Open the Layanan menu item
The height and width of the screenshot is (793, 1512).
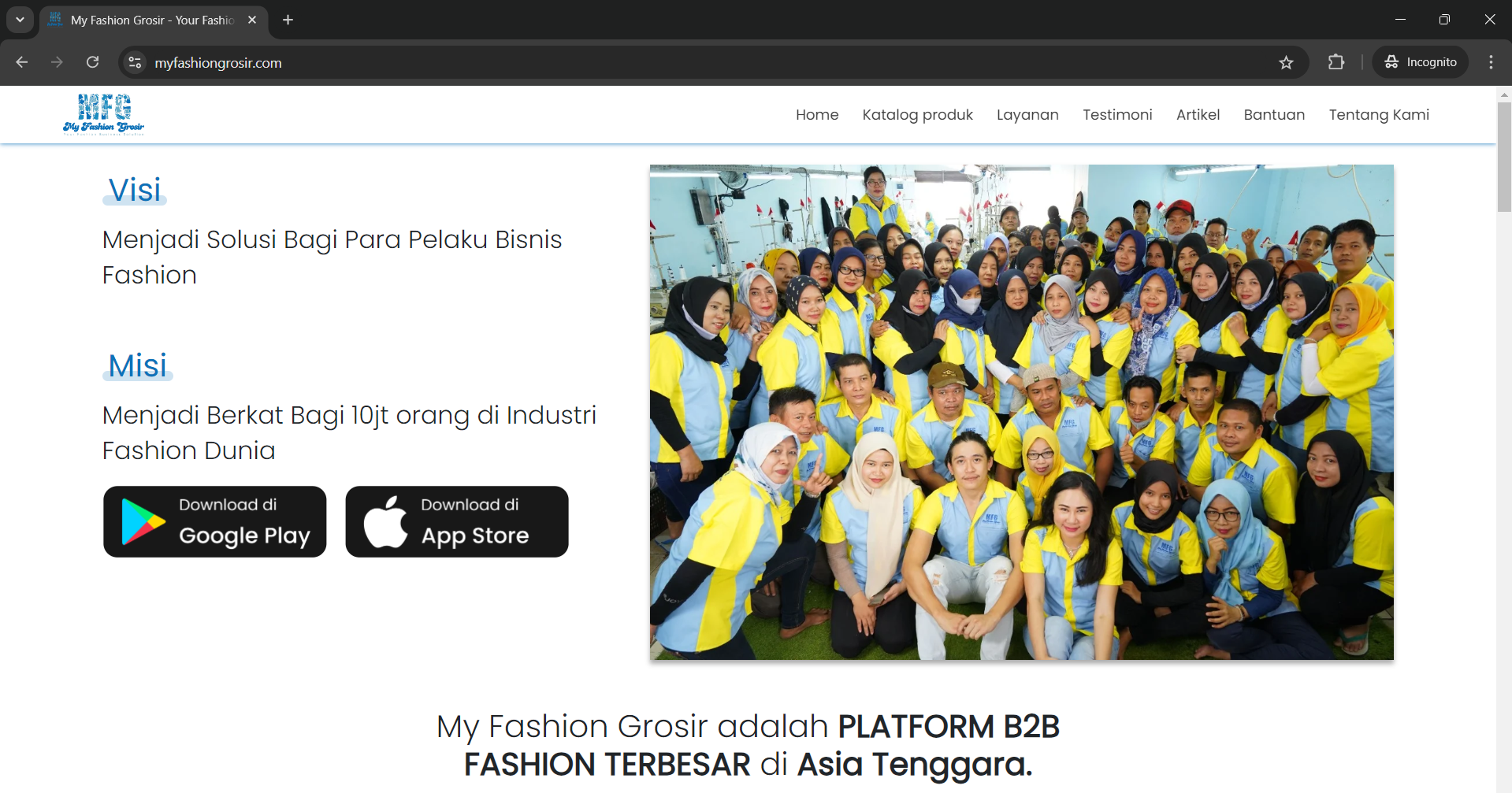point(1027,115)
